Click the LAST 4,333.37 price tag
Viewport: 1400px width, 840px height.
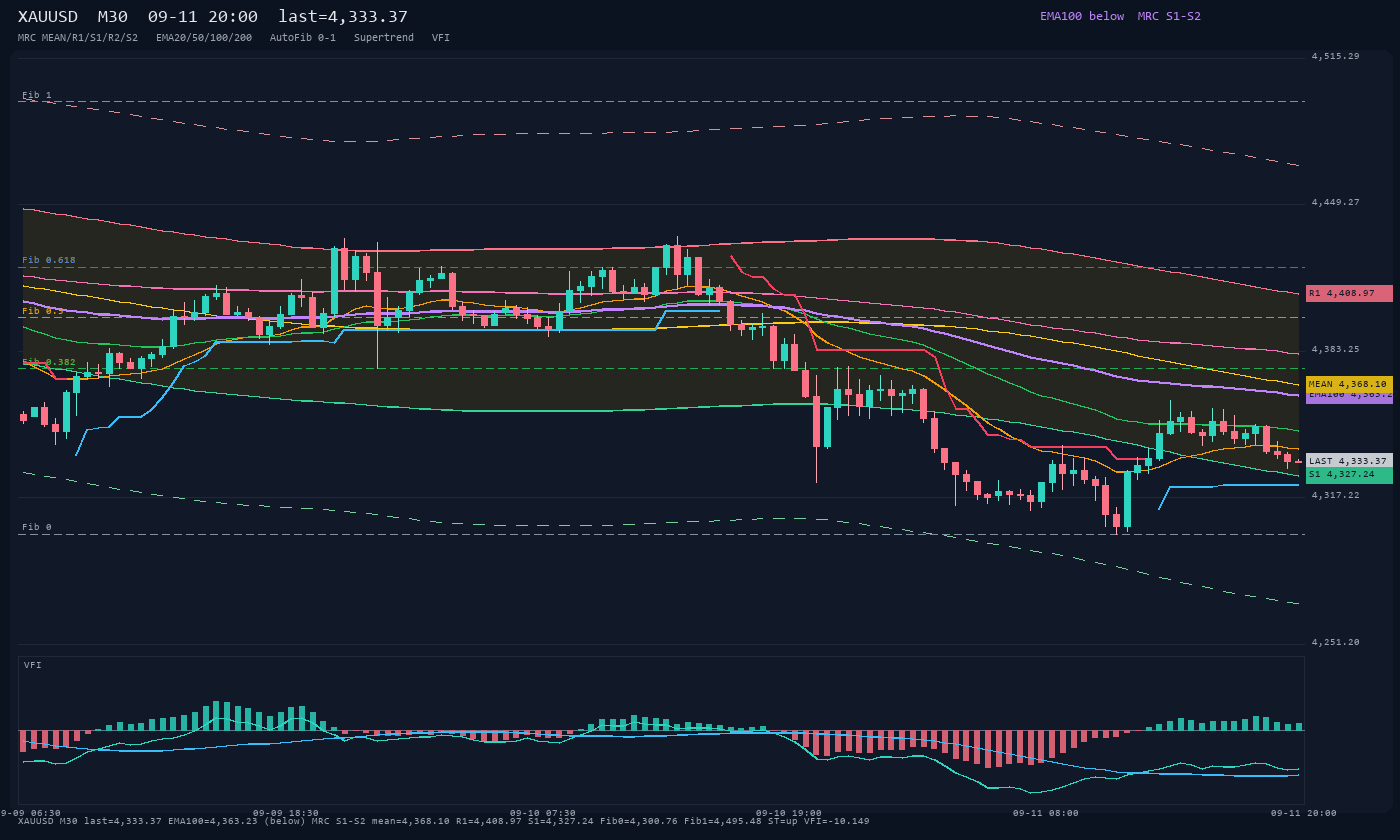1349,461
